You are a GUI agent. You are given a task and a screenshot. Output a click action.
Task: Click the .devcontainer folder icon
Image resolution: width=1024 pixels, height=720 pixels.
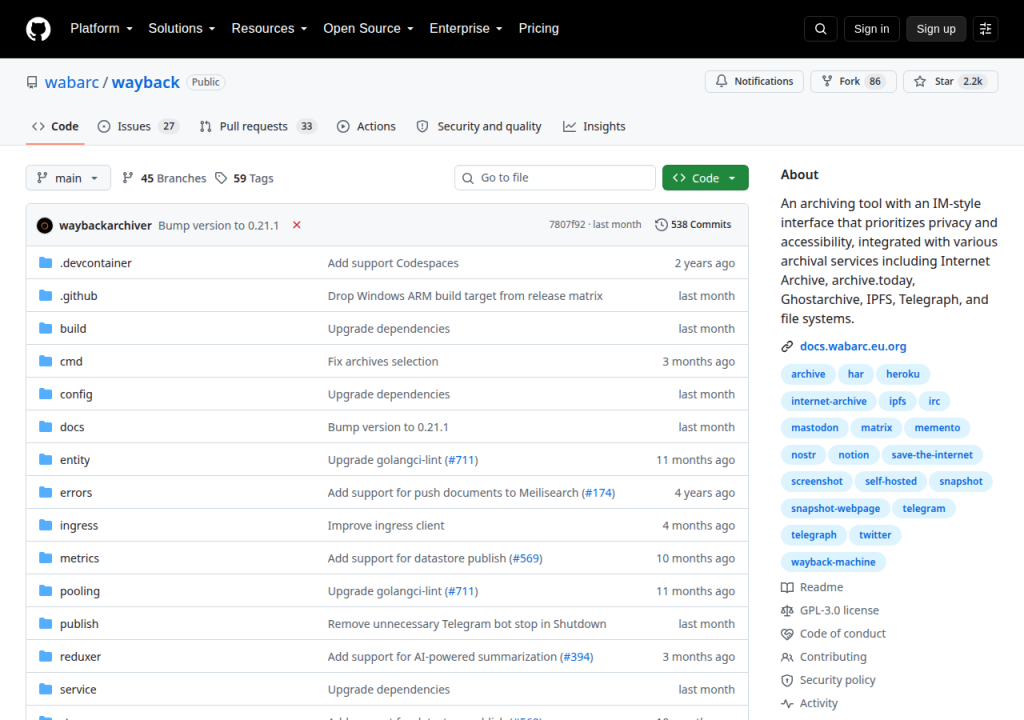(x=45, y=263)
